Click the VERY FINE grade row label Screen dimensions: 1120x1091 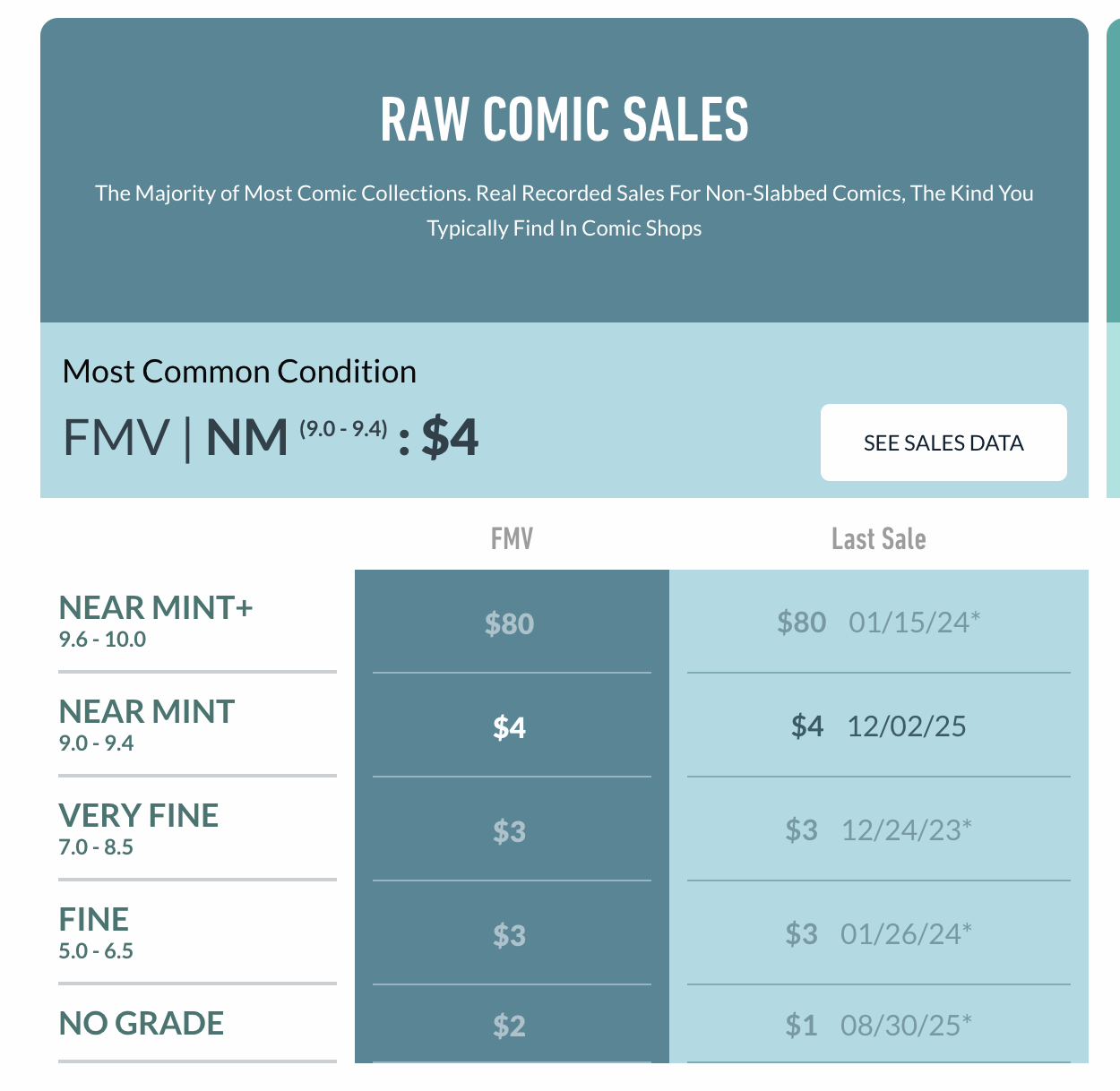point(139,817)
